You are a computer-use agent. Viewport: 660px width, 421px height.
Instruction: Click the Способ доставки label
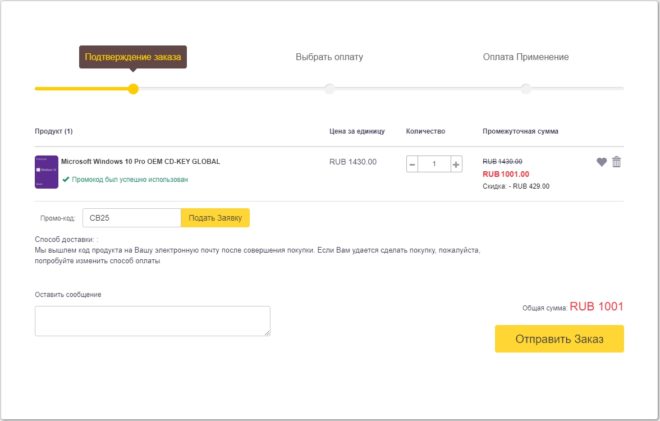click(65, 240)
